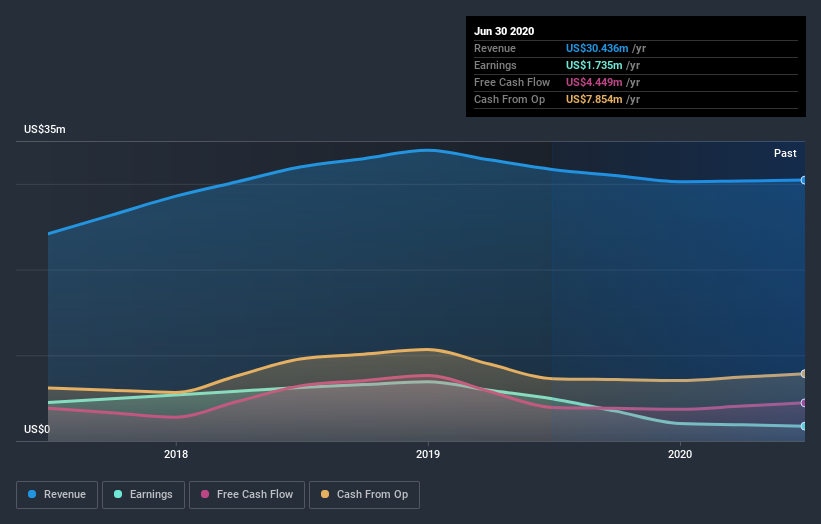The height and width of the screenshot is (524, 821).
Task: Click the Cash From Op label in tooltip
Action: (x=509, y=99)
